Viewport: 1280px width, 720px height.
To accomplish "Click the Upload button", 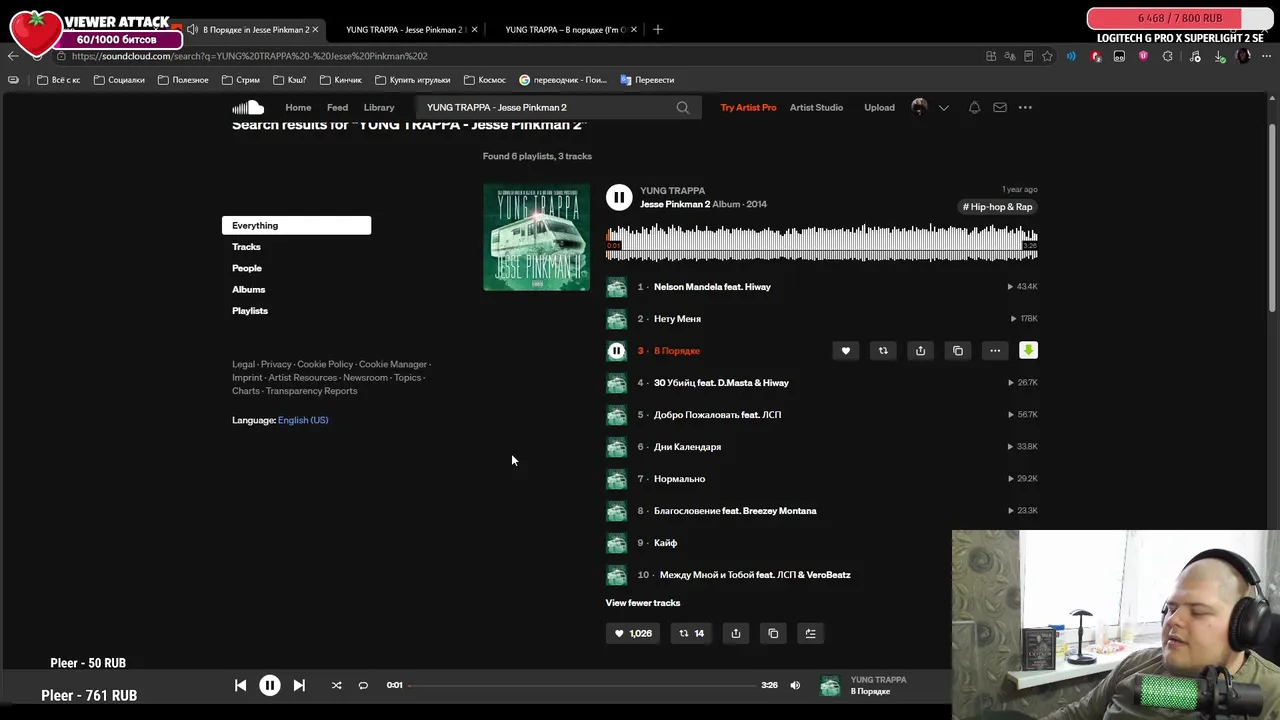I will (x=879, y=107).
